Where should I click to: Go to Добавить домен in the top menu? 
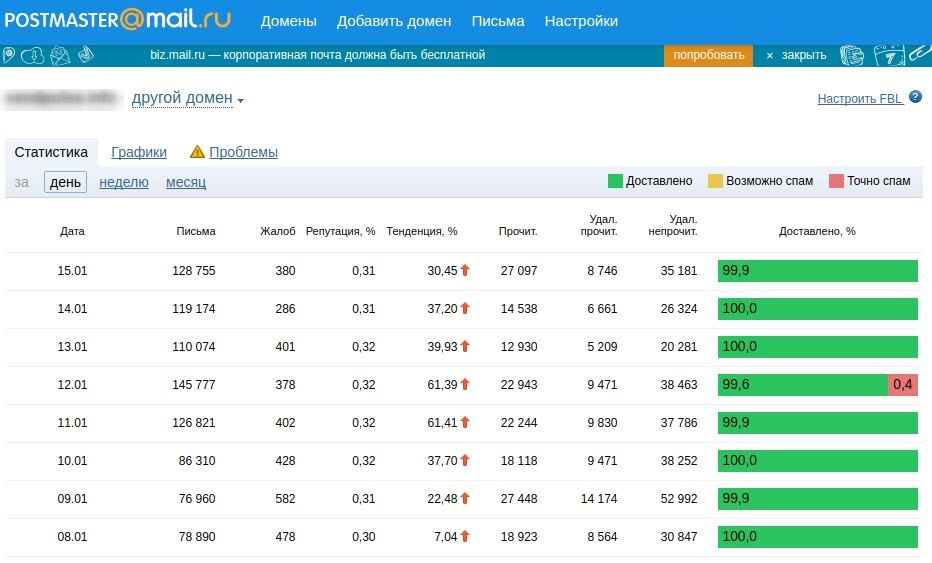point(394,21)
